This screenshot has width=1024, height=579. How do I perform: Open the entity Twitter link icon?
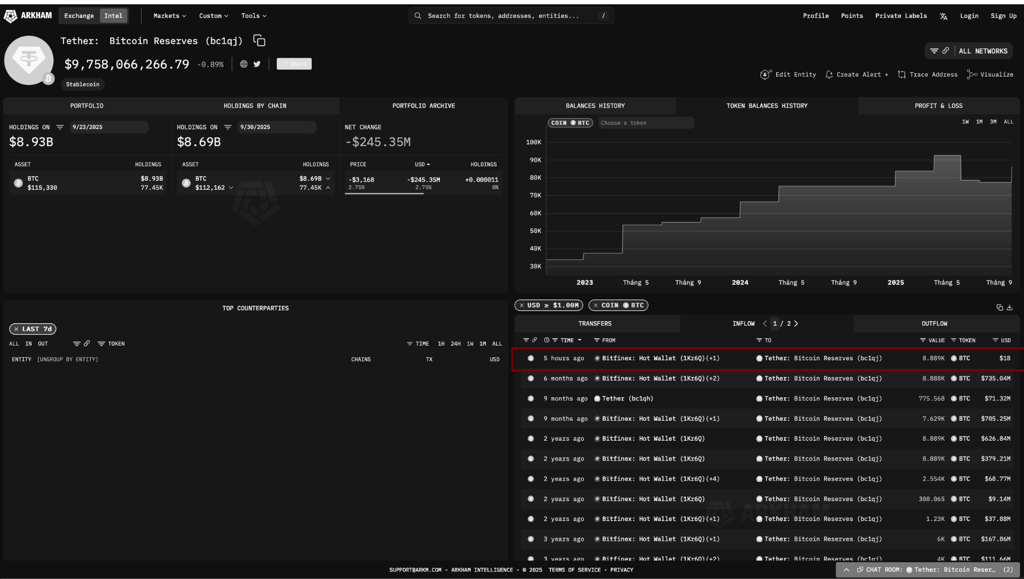click(257, 64)
